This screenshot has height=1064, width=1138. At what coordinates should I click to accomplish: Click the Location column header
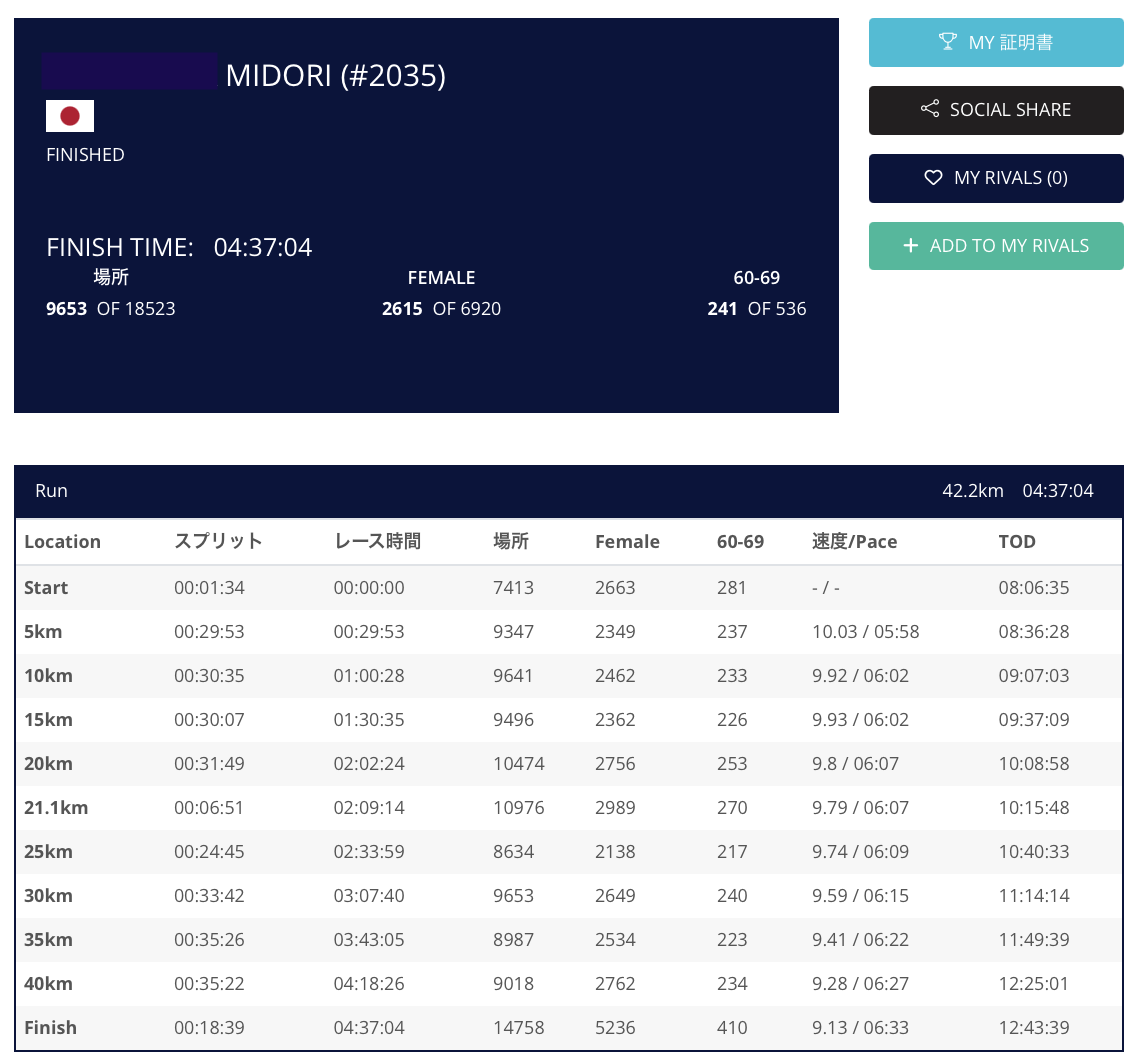click(62, 541)
